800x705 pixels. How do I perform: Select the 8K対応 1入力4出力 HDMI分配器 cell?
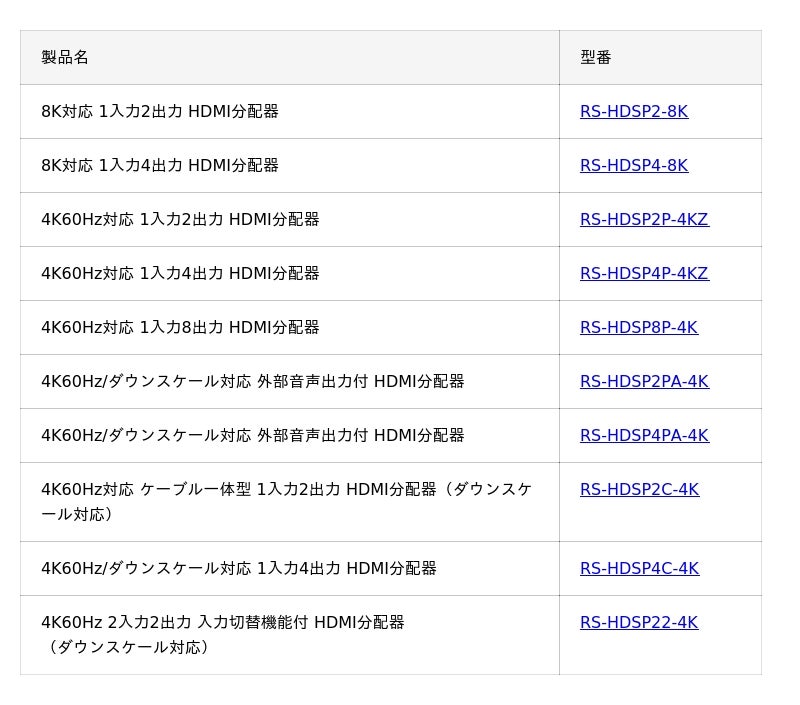[160, 166]
